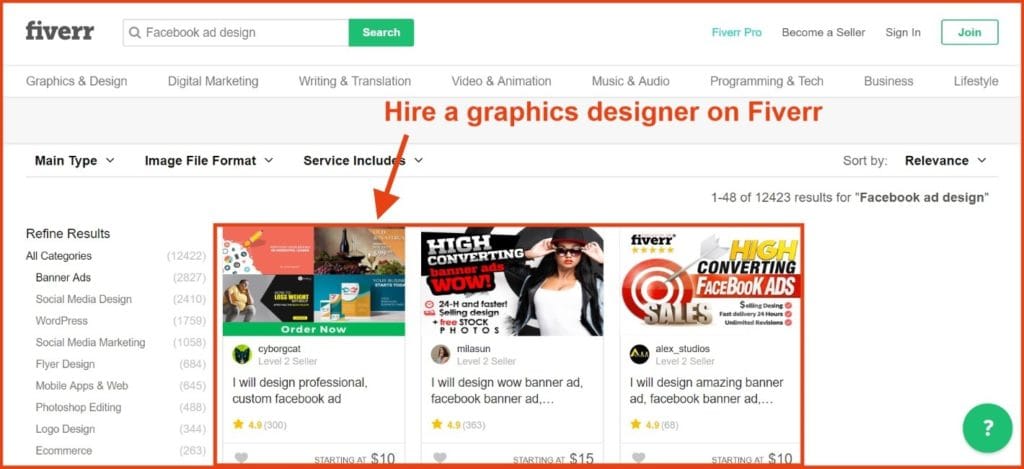Screen dimensions: 1024x469
Task: Click the search magnifier icon
Action: pos(135,33)
